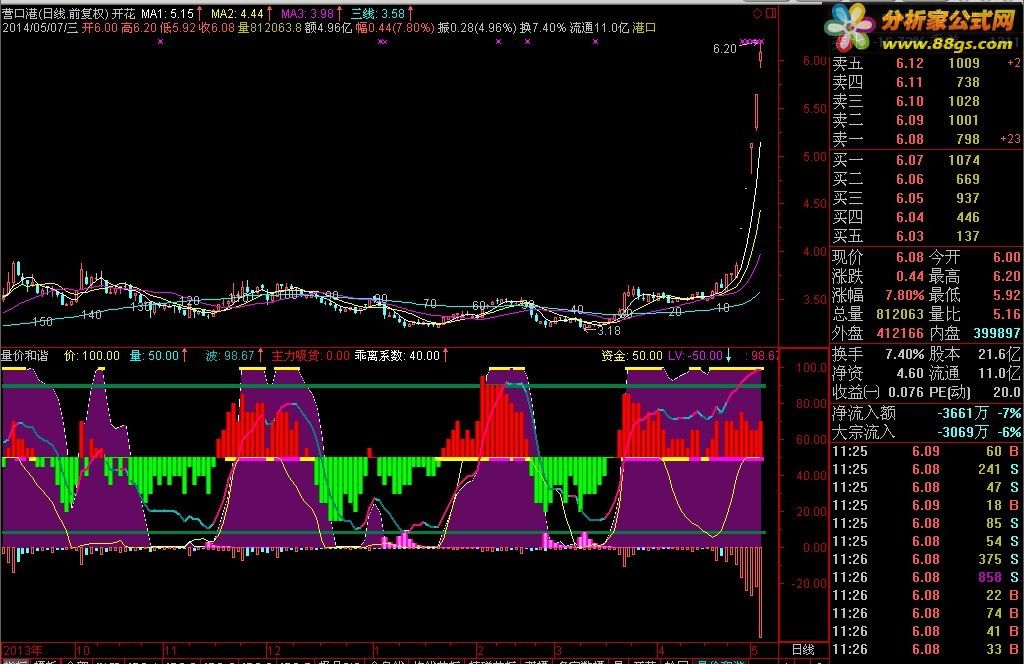Select the 卖一 6.08 ask row

pos(925,139)
